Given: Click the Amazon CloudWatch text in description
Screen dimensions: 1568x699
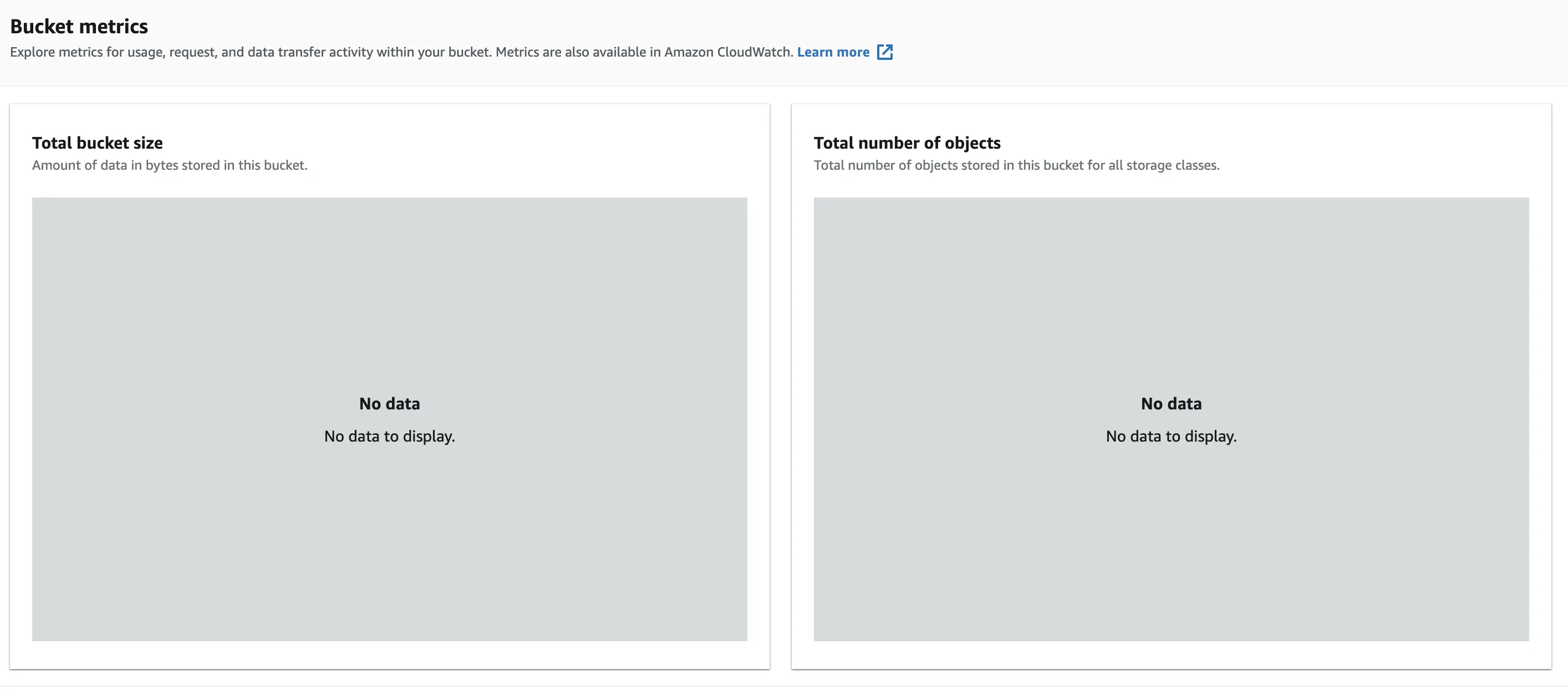Looking at the screenshot, I should tap(728, 52).
